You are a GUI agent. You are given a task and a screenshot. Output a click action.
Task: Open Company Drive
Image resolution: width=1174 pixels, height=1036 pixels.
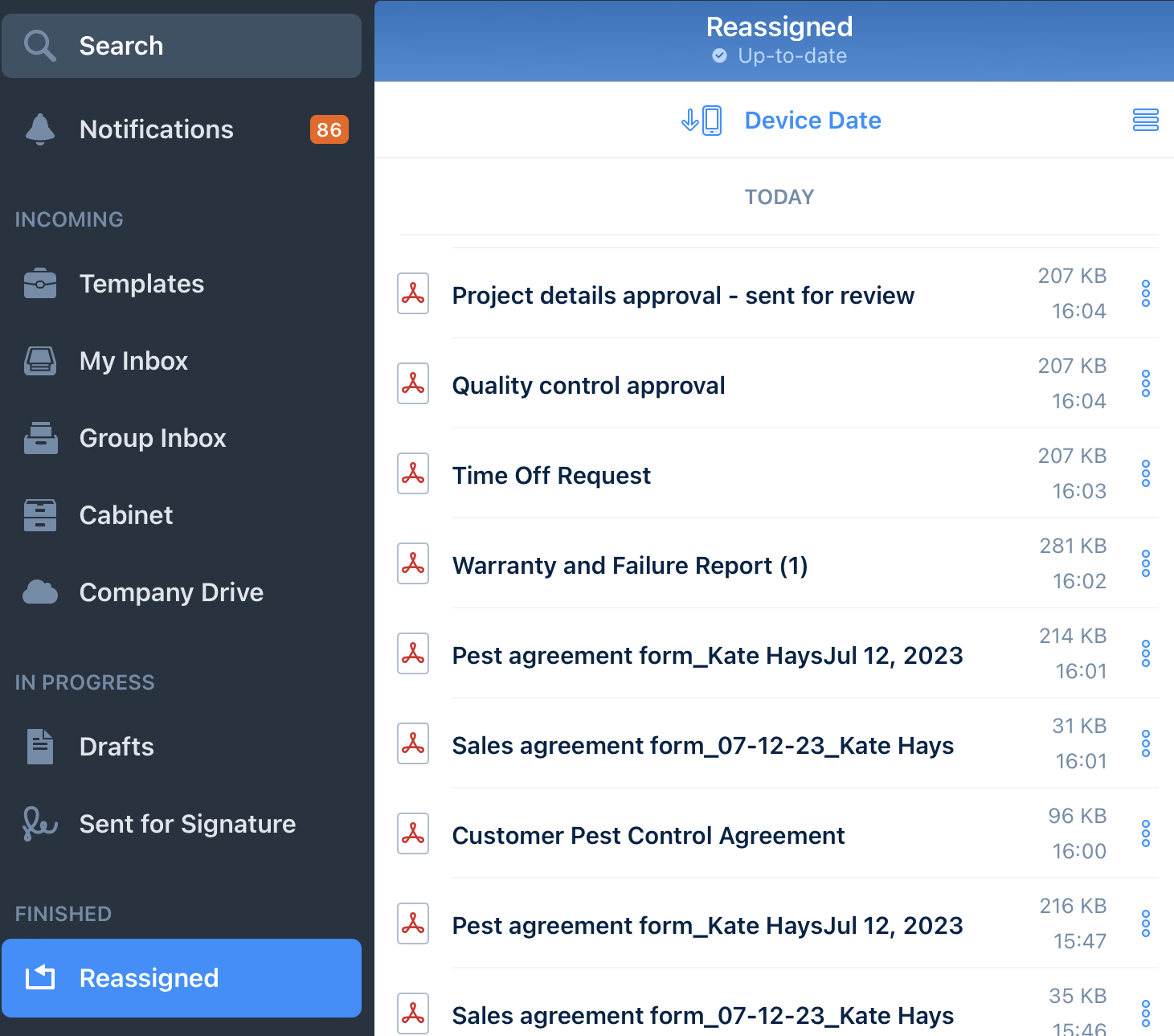(x=171, y=592)
